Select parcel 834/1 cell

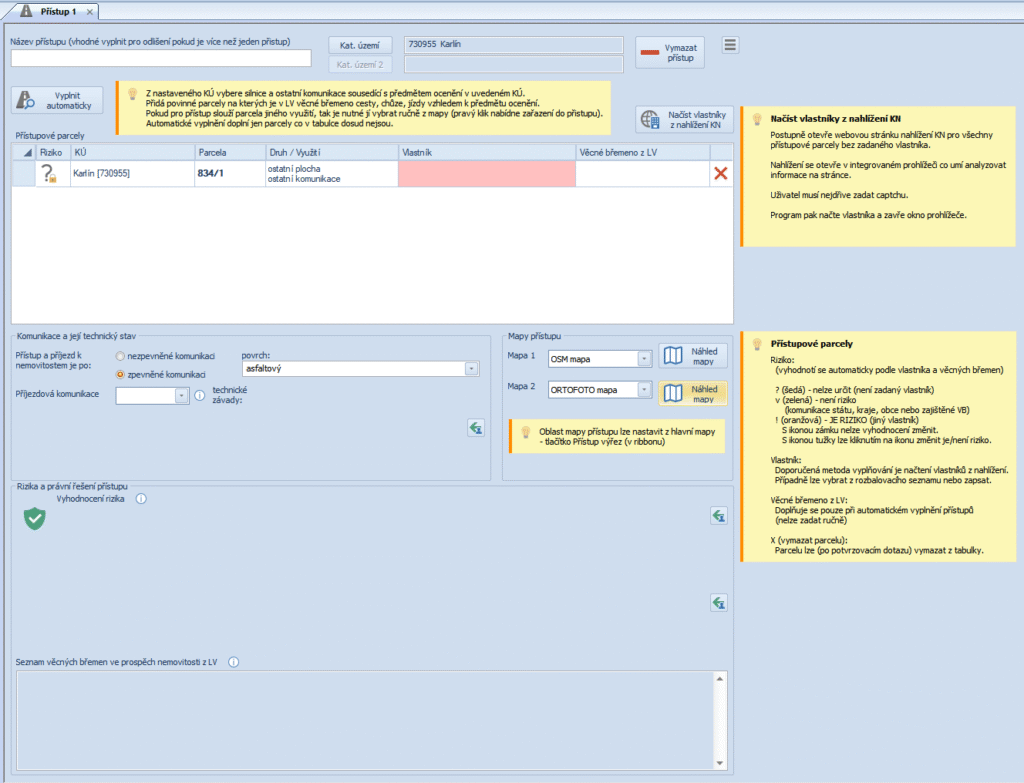coord(230,174)
